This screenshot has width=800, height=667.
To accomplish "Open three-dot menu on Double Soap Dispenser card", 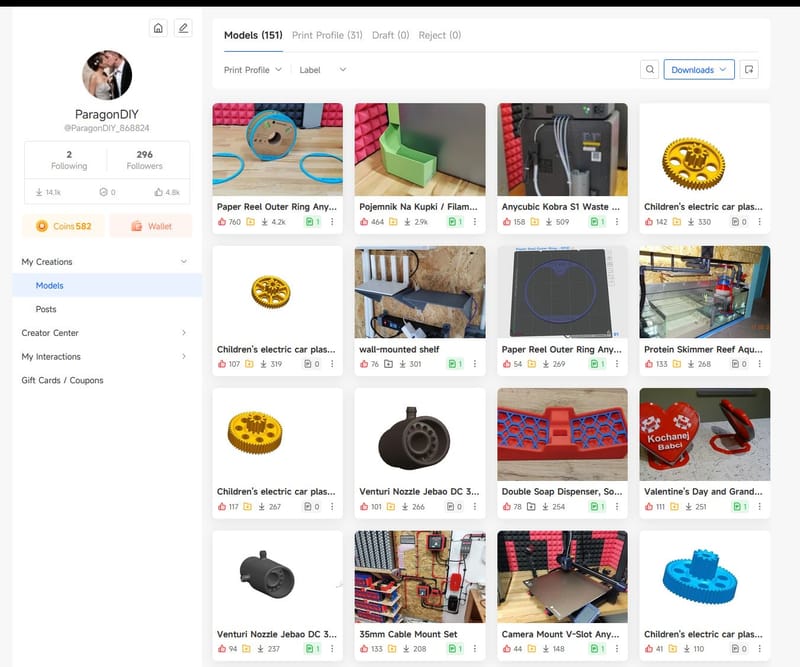I will pos(617,507).
